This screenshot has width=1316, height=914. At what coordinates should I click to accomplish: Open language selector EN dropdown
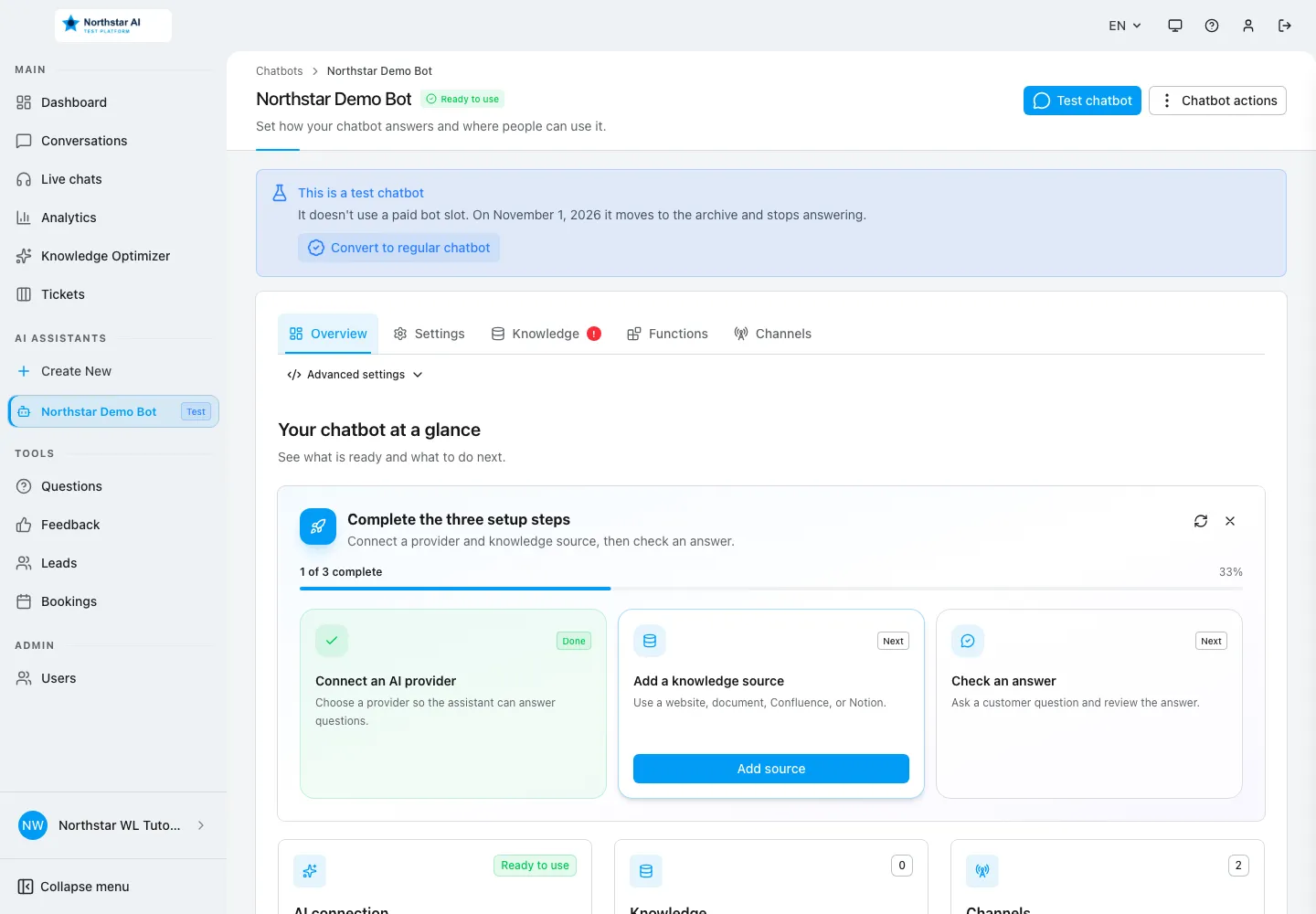(1125, 26)
